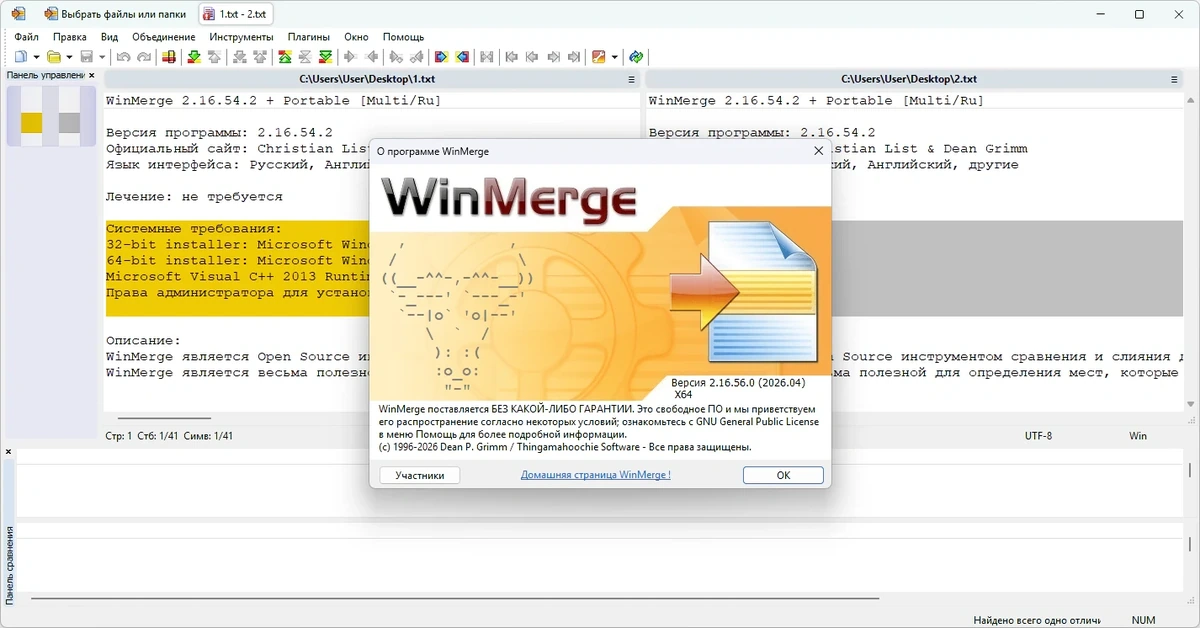
Task: Click the copy to right icon
Action: [348, 57]
